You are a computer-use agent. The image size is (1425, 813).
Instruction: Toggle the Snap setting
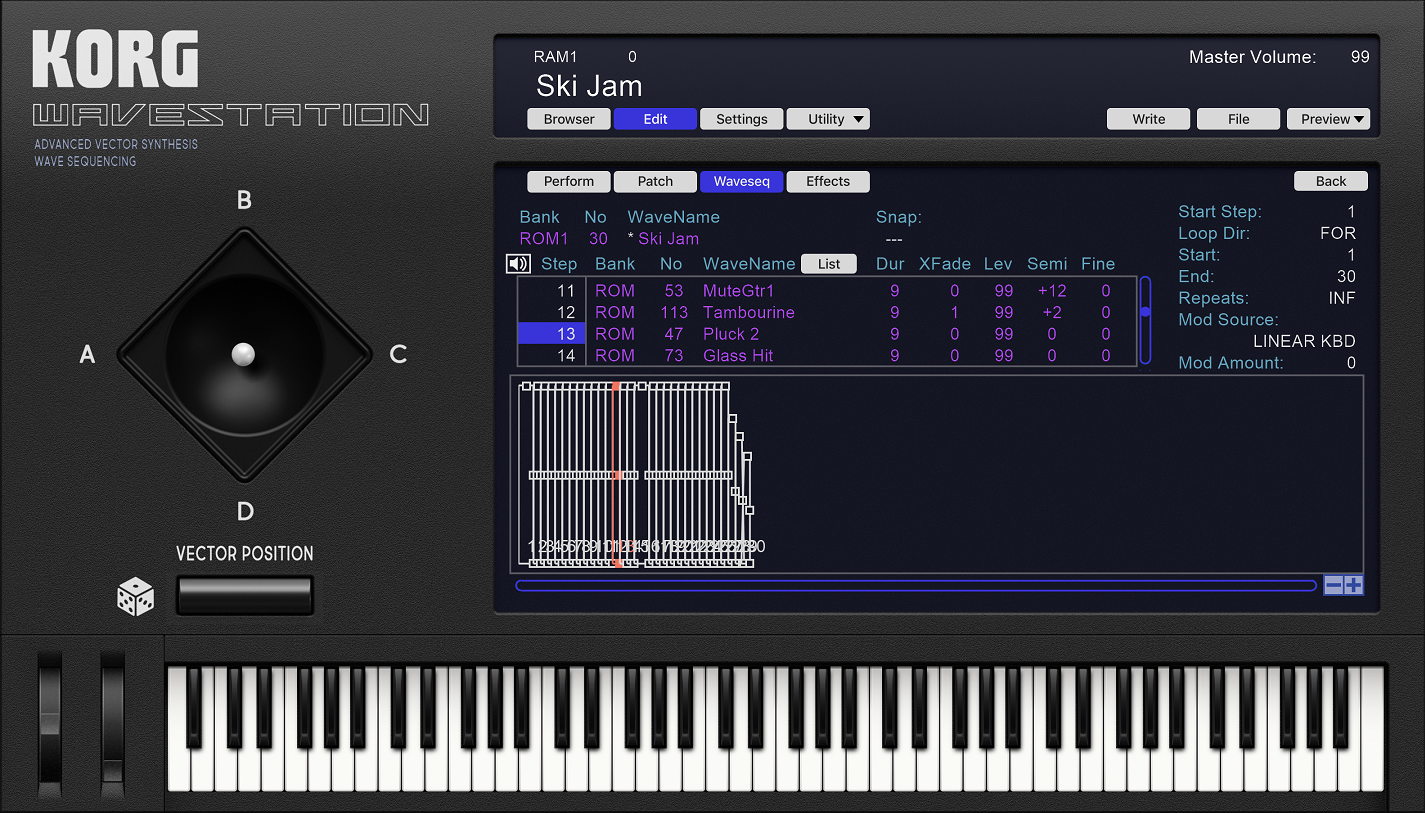point(892,238)
